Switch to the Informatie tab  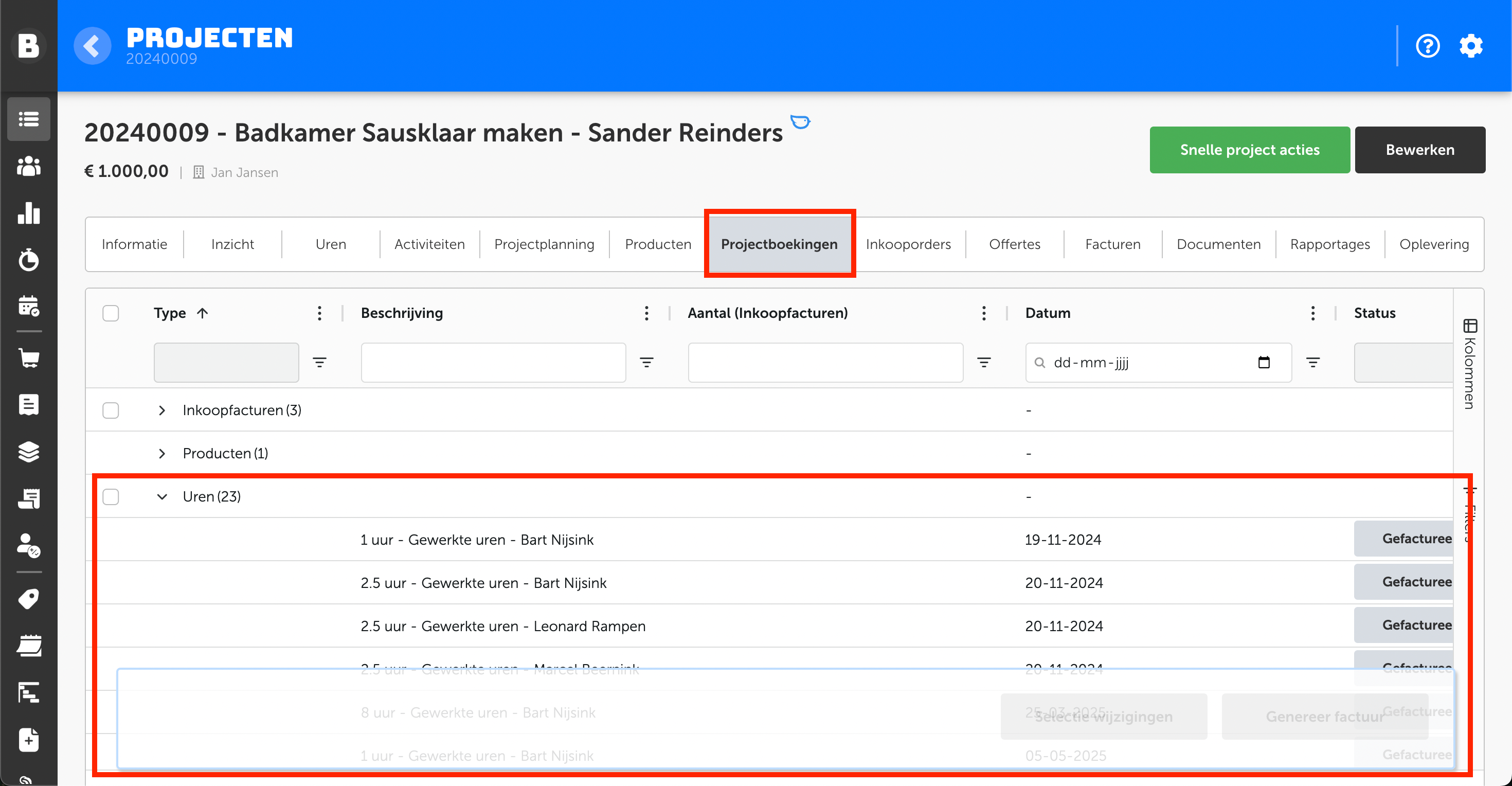(134, 244)
